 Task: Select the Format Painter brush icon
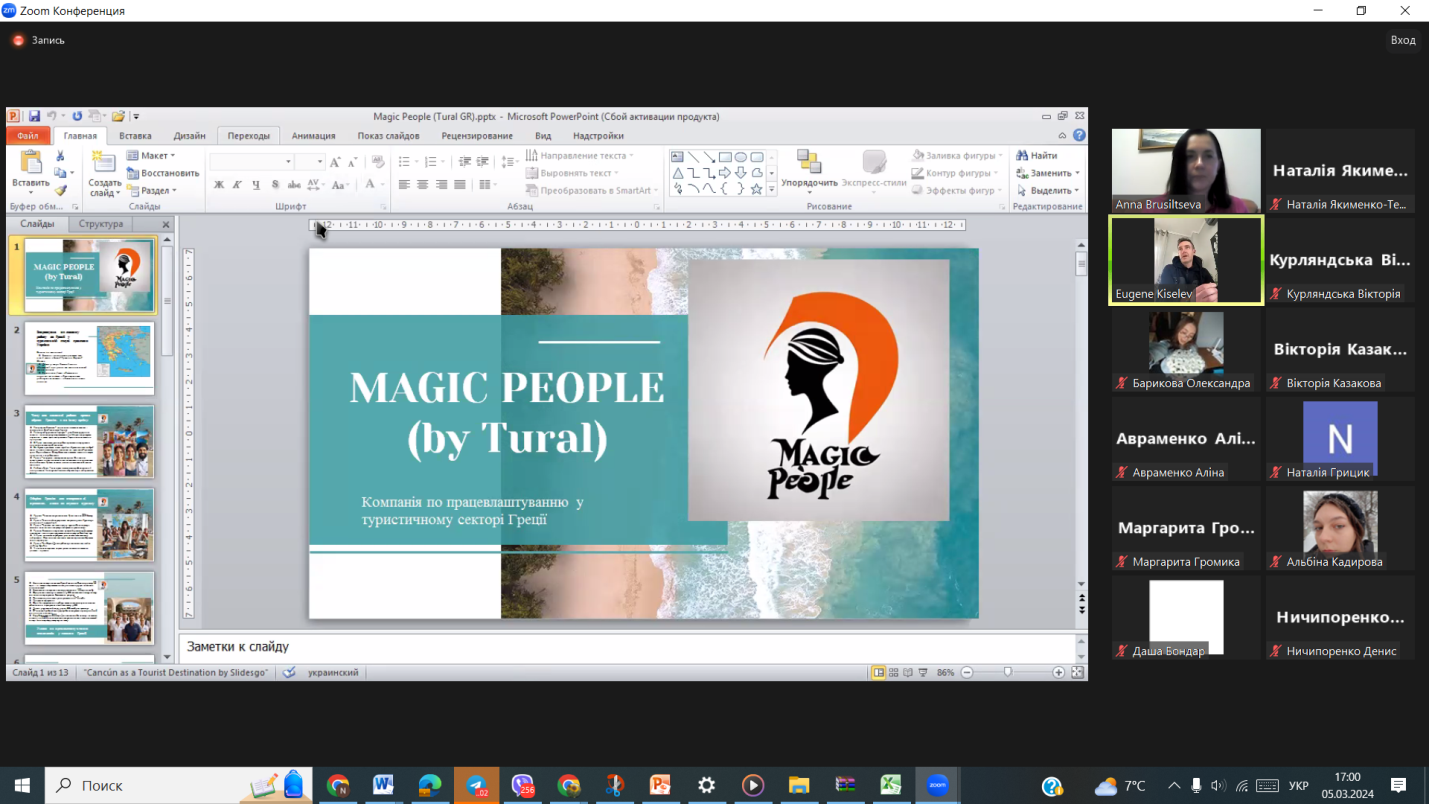60,190
